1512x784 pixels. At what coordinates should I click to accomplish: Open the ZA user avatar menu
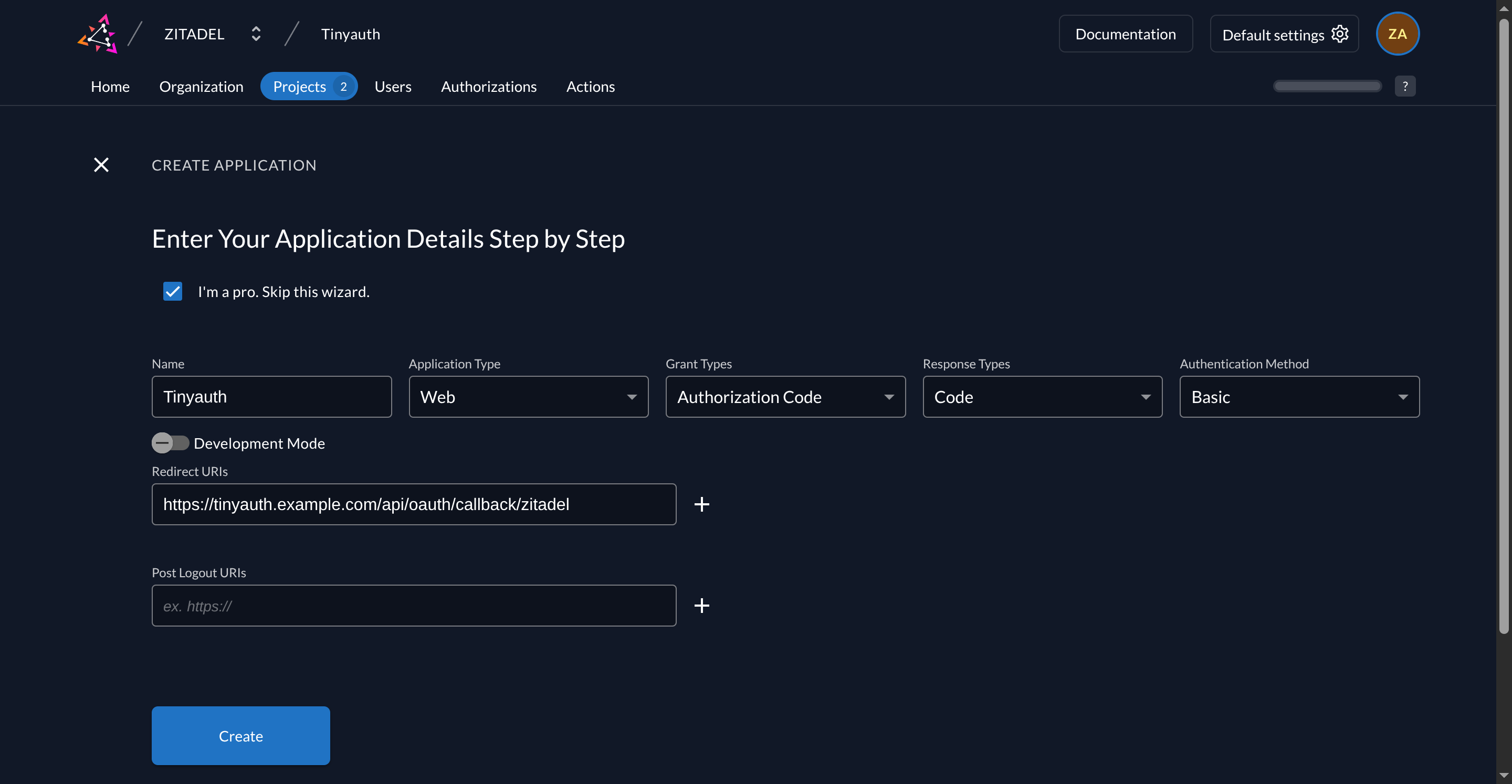click(1397, 34)
